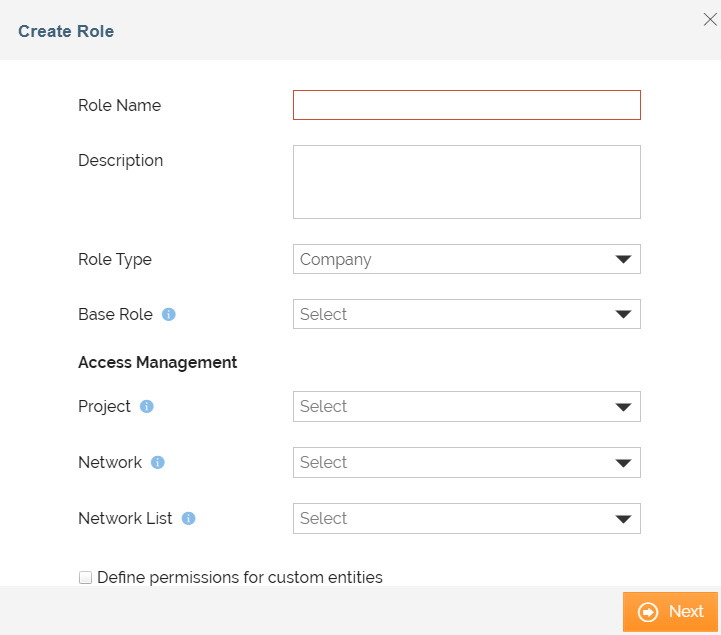Click the Network List dropdown arrow
This screenshot has height=635, width=721.
coord(624,520)
